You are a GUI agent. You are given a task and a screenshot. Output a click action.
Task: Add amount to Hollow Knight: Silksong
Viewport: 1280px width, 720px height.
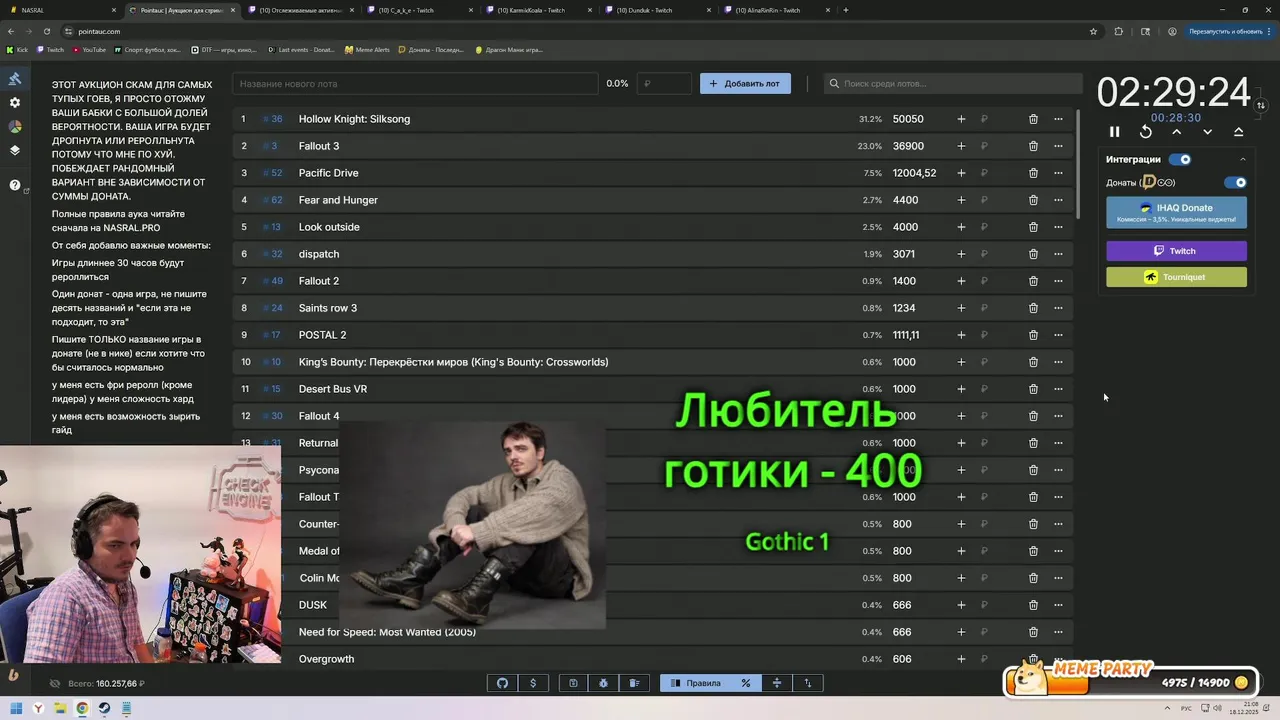(x=961, y=119)
